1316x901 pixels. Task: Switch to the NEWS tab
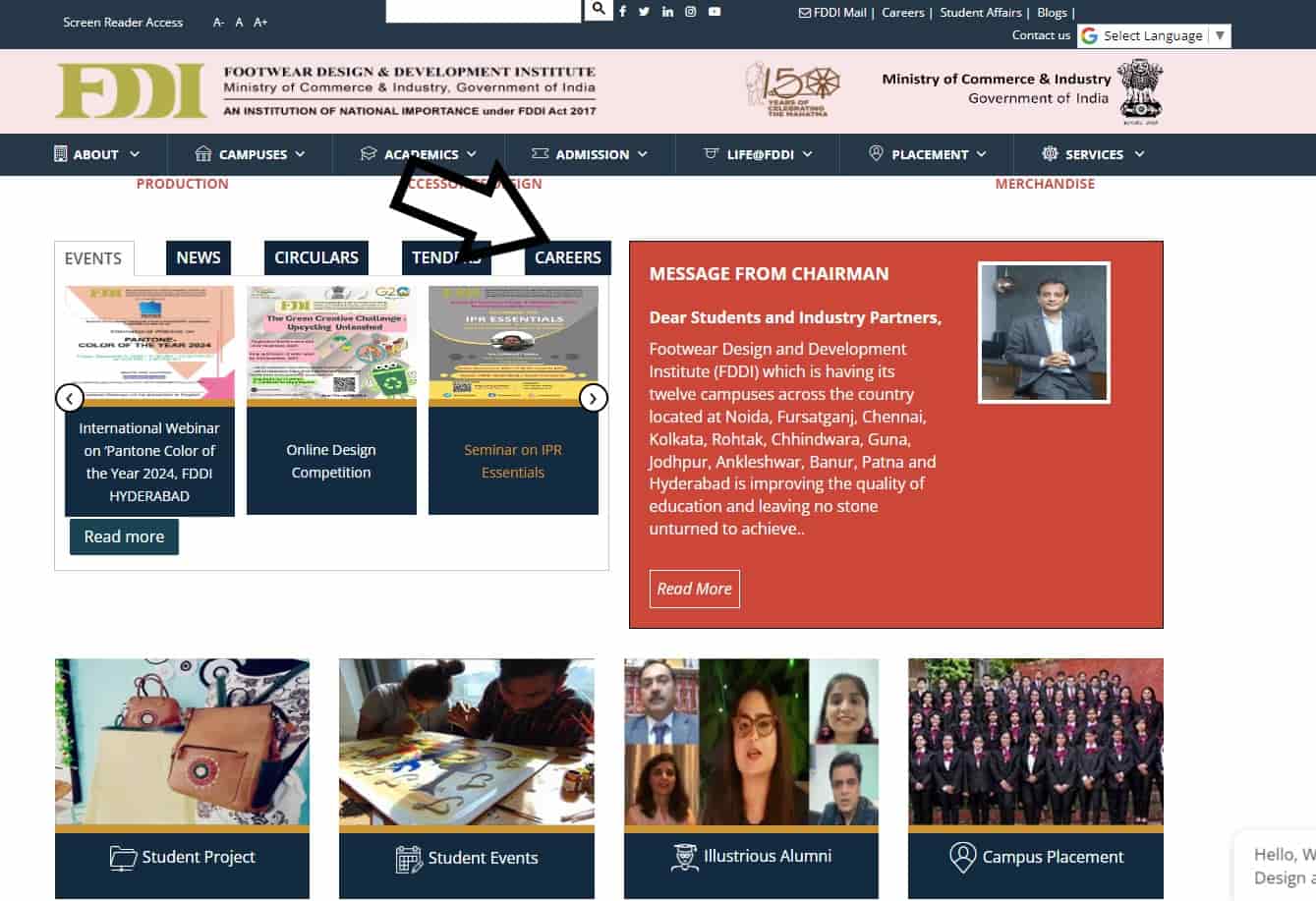(198, 257)
